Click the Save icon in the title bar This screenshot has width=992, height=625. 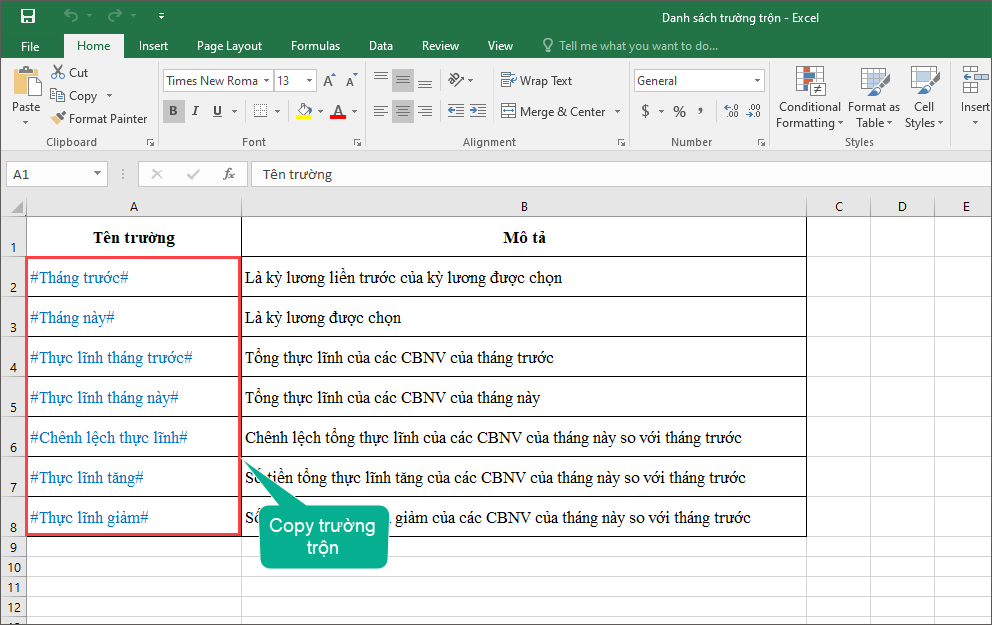(x=27, y=16)
